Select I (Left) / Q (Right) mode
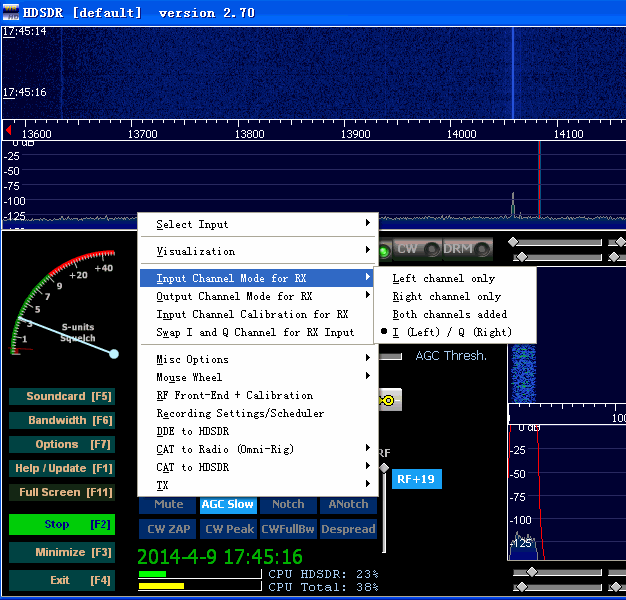The image size is (626, 600). pyautogui.click(x=455, y=332)
